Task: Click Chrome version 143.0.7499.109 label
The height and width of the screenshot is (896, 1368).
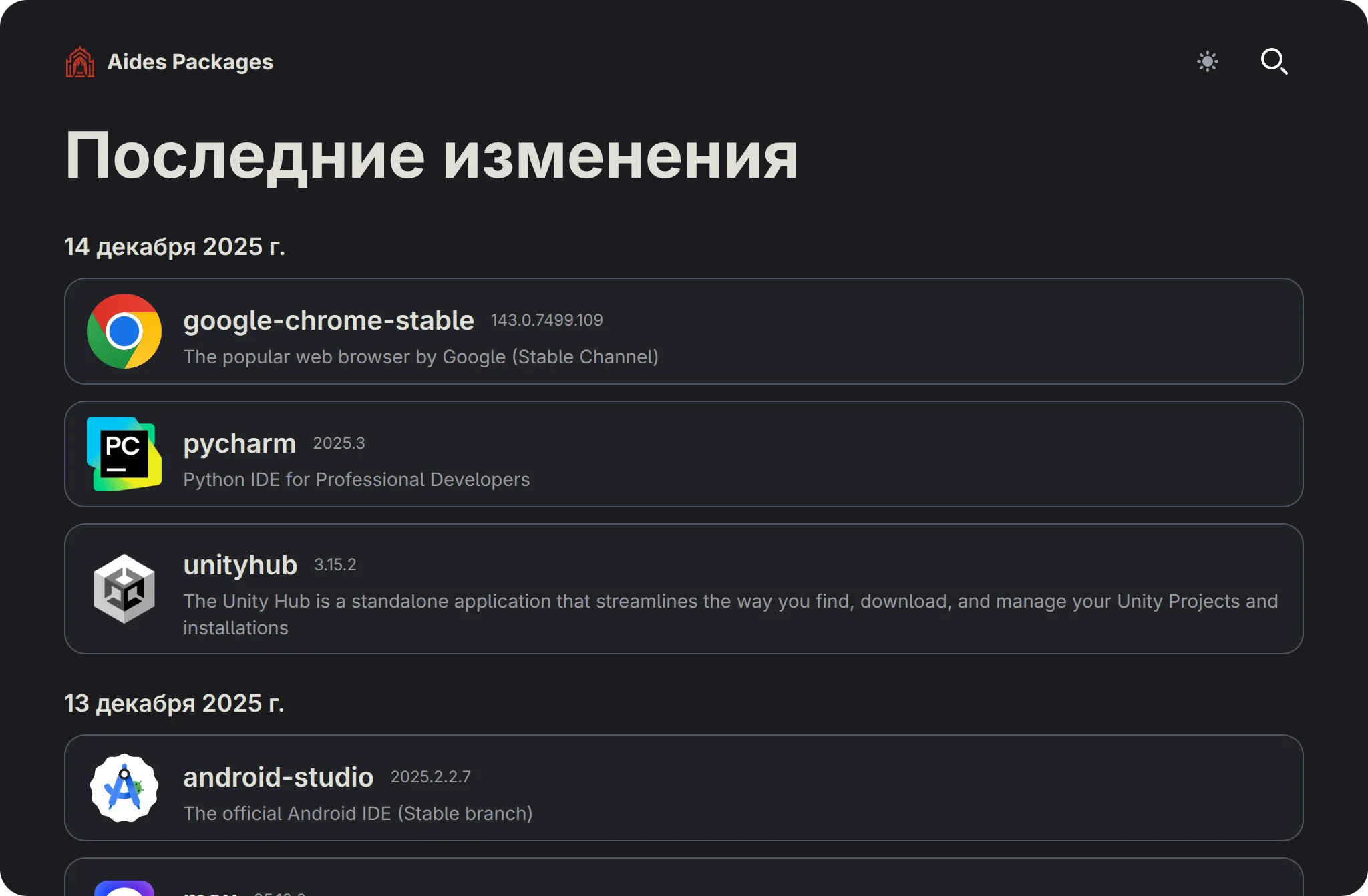Action: click(546, 320)
